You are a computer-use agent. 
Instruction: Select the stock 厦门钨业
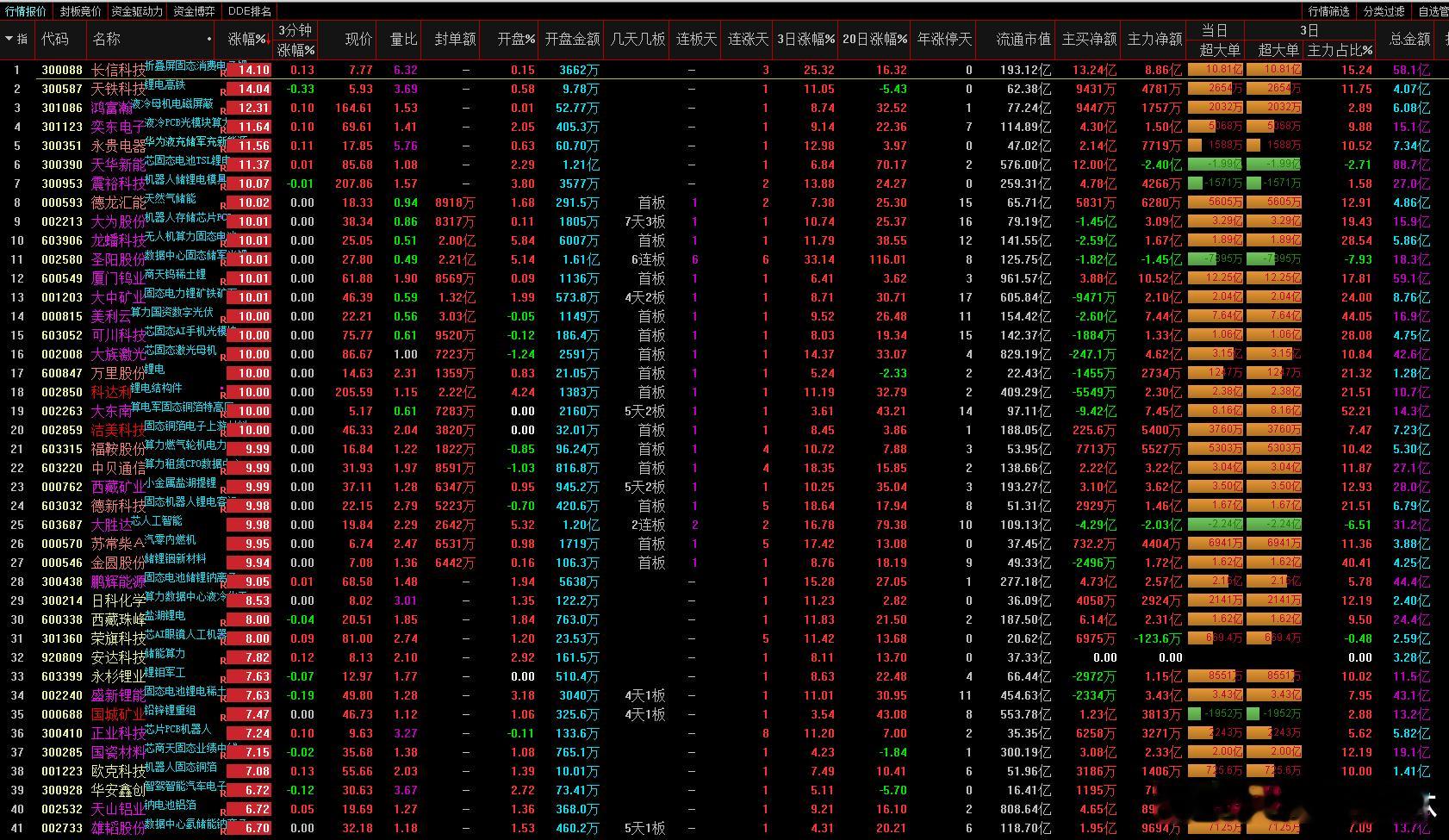118,278
